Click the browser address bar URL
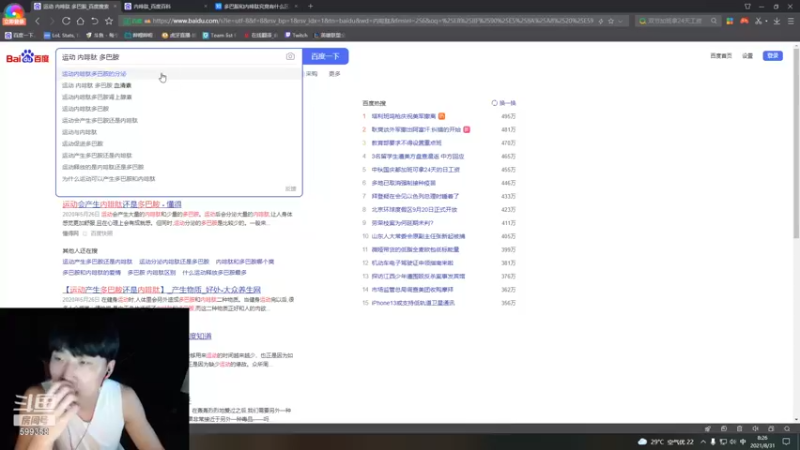 point(372,21)
